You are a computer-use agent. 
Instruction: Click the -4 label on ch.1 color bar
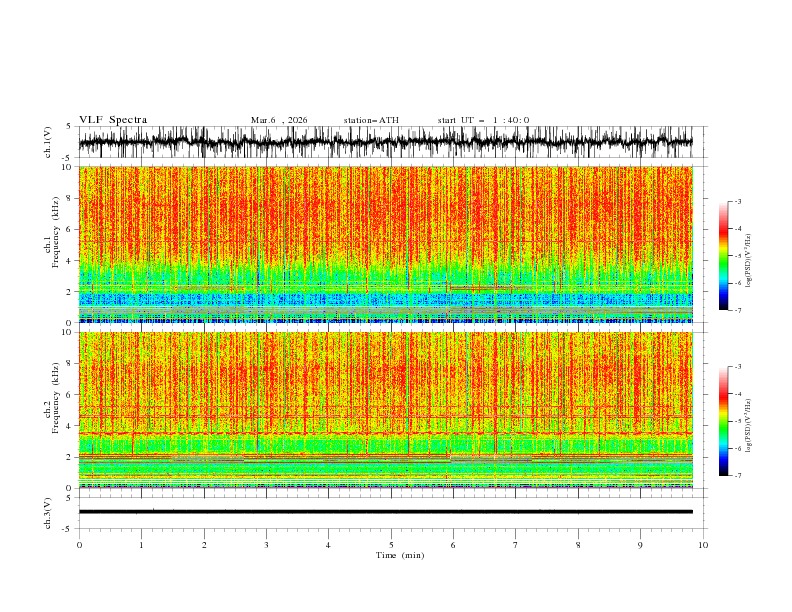[x=738, y=229]
